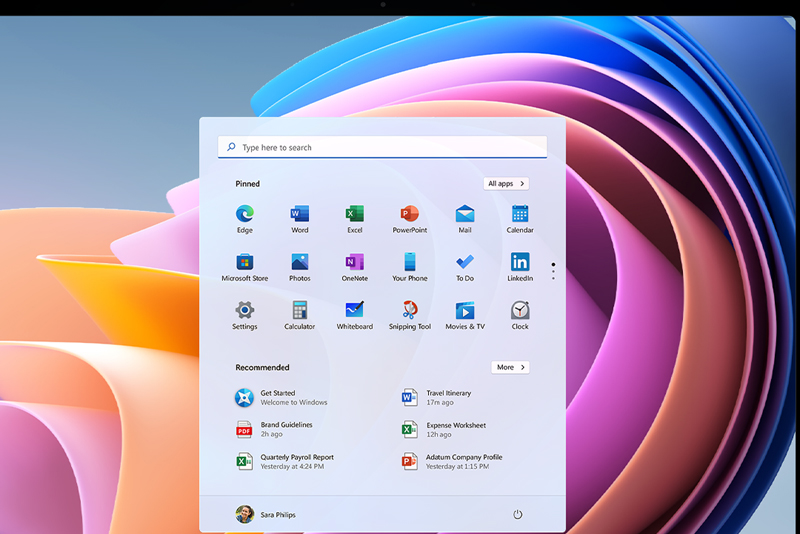Open Excel in the pinned section
This screenshot has width=800, height=534.
355,218
